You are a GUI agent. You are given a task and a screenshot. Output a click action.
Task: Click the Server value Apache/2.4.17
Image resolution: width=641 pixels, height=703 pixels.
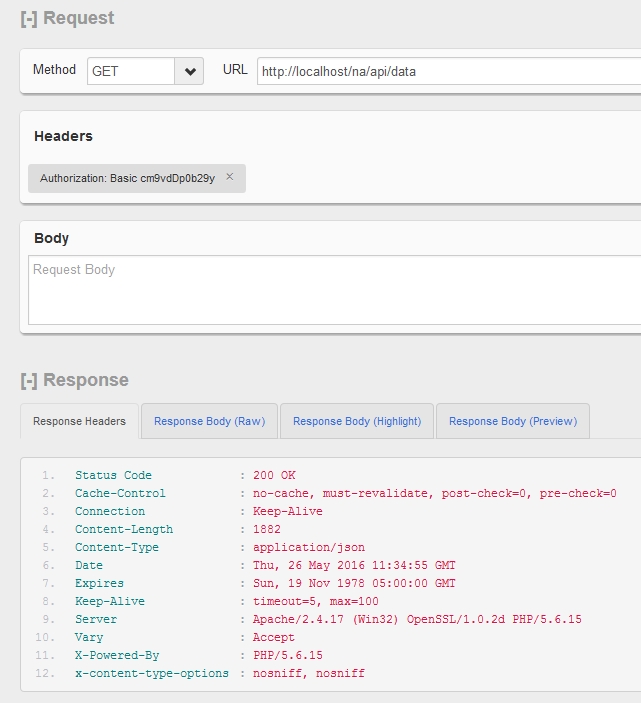click(x=417, y=619)
